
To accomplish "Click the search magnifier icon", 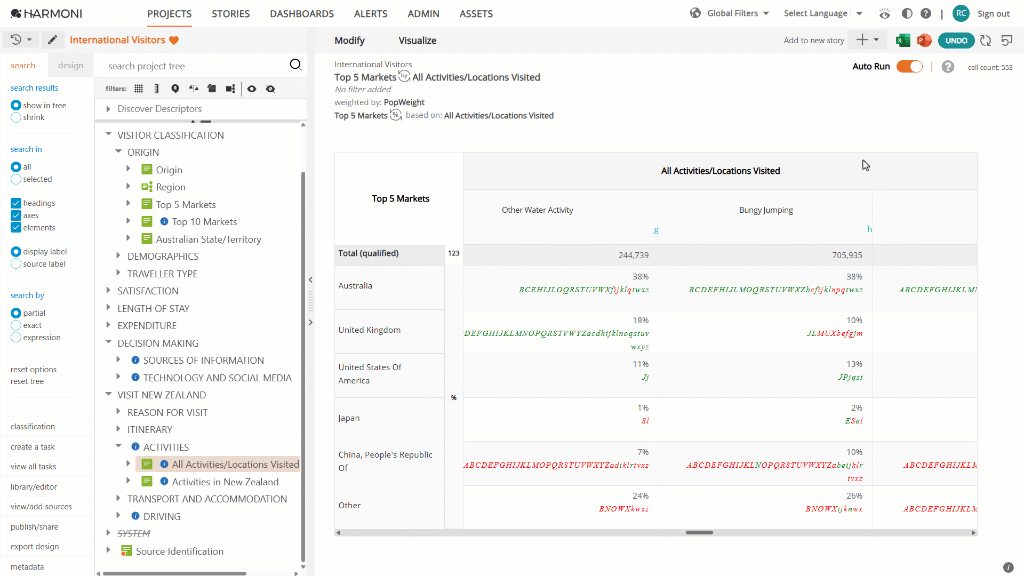I will (295, 65).
